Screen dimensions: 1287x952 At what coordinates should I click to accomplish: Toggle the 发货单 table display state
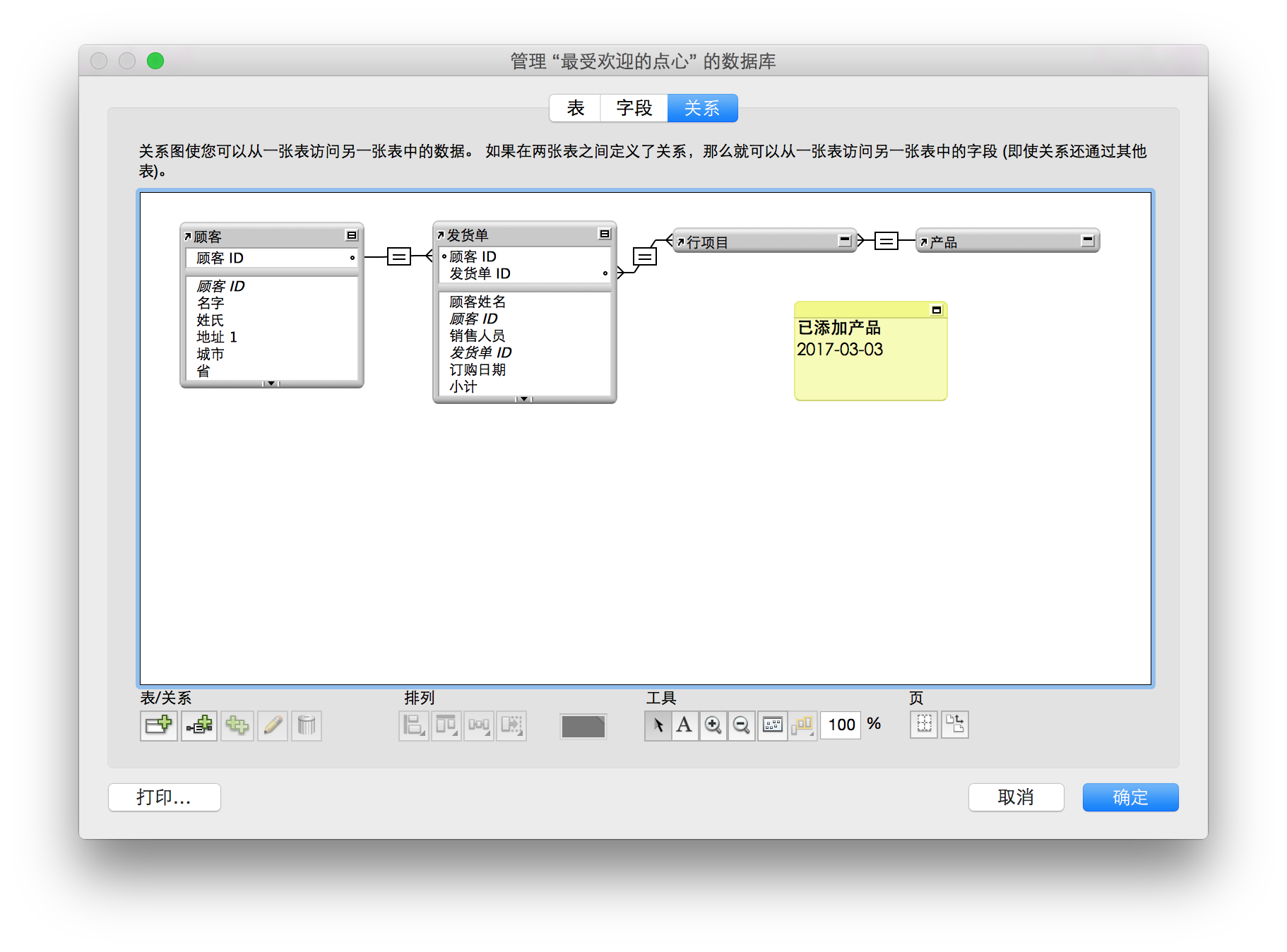605,234
